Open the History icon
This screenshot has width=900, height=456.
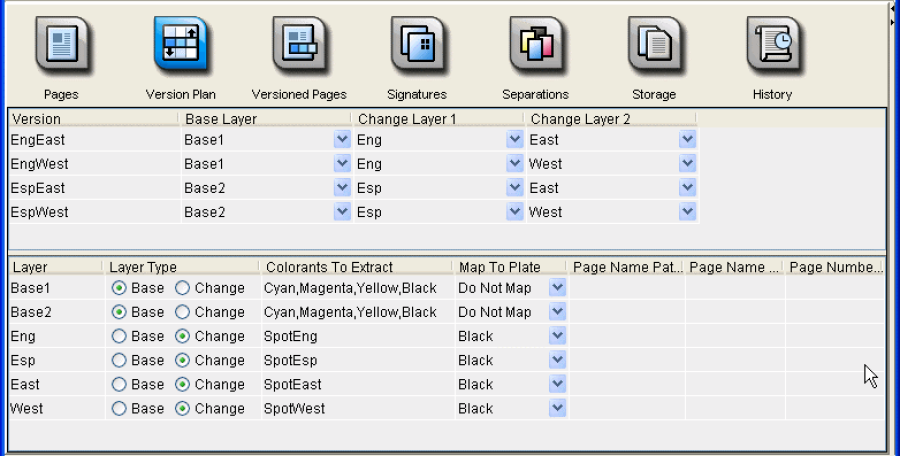[772, 46]
